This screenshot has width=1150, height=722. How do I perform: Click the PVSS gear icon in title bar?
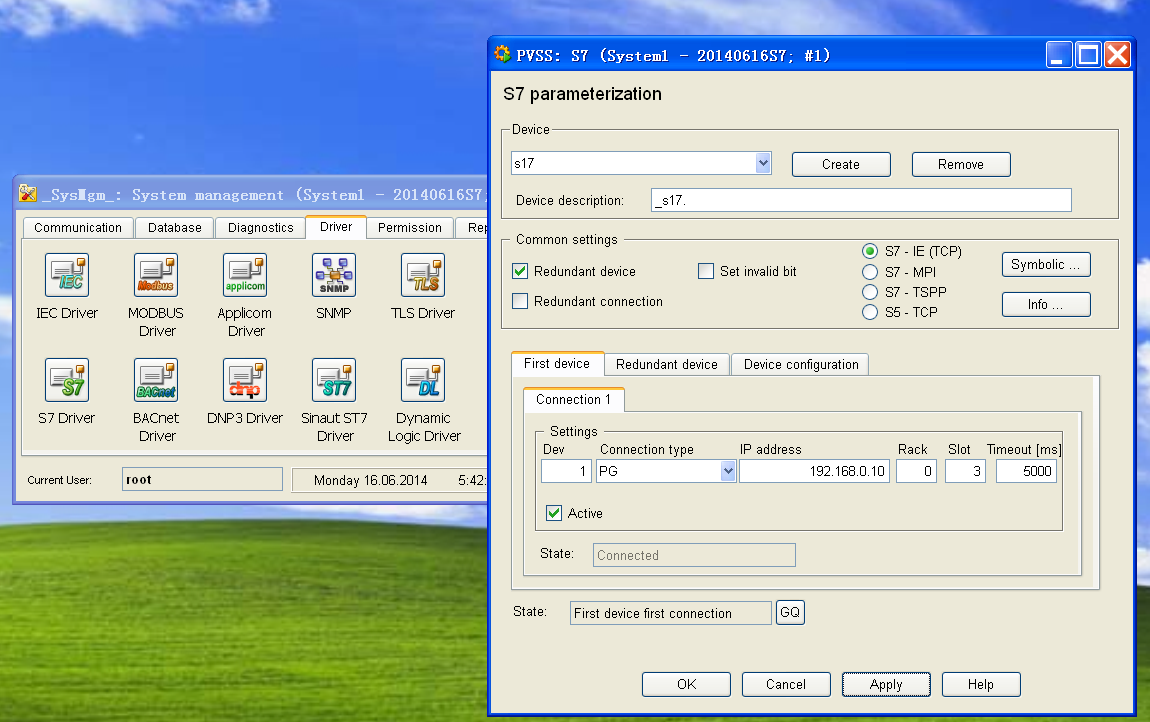click(x=502, y=54)
